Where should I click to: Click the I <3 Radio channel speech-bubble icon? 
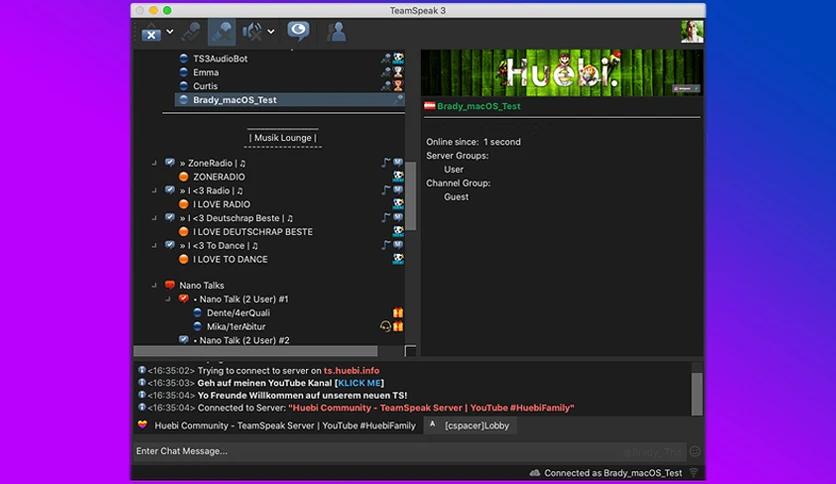click(170, 190)
